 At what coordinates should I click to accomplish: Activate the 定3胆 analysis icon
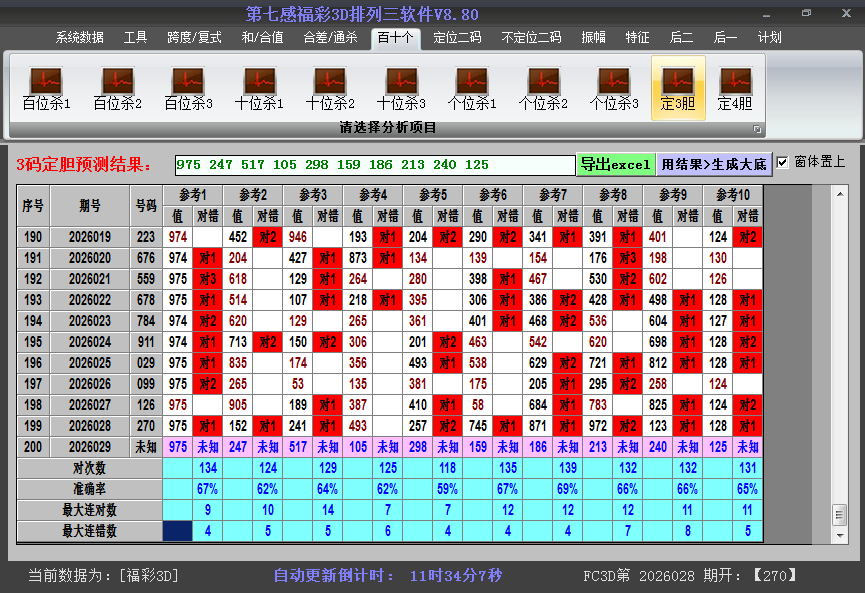[678, 84]
